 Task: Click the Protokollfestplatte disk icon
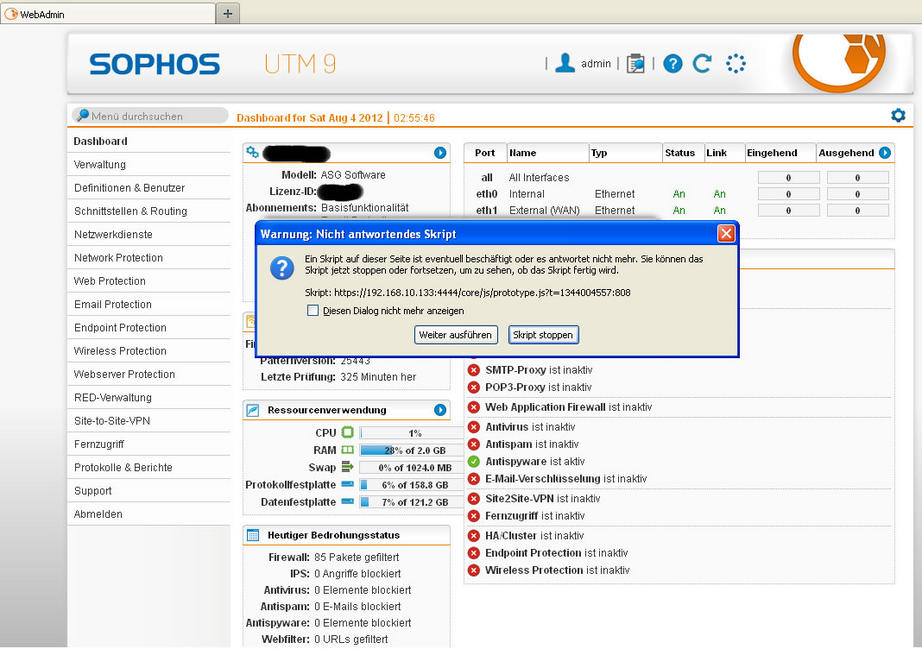click(348, 484)
